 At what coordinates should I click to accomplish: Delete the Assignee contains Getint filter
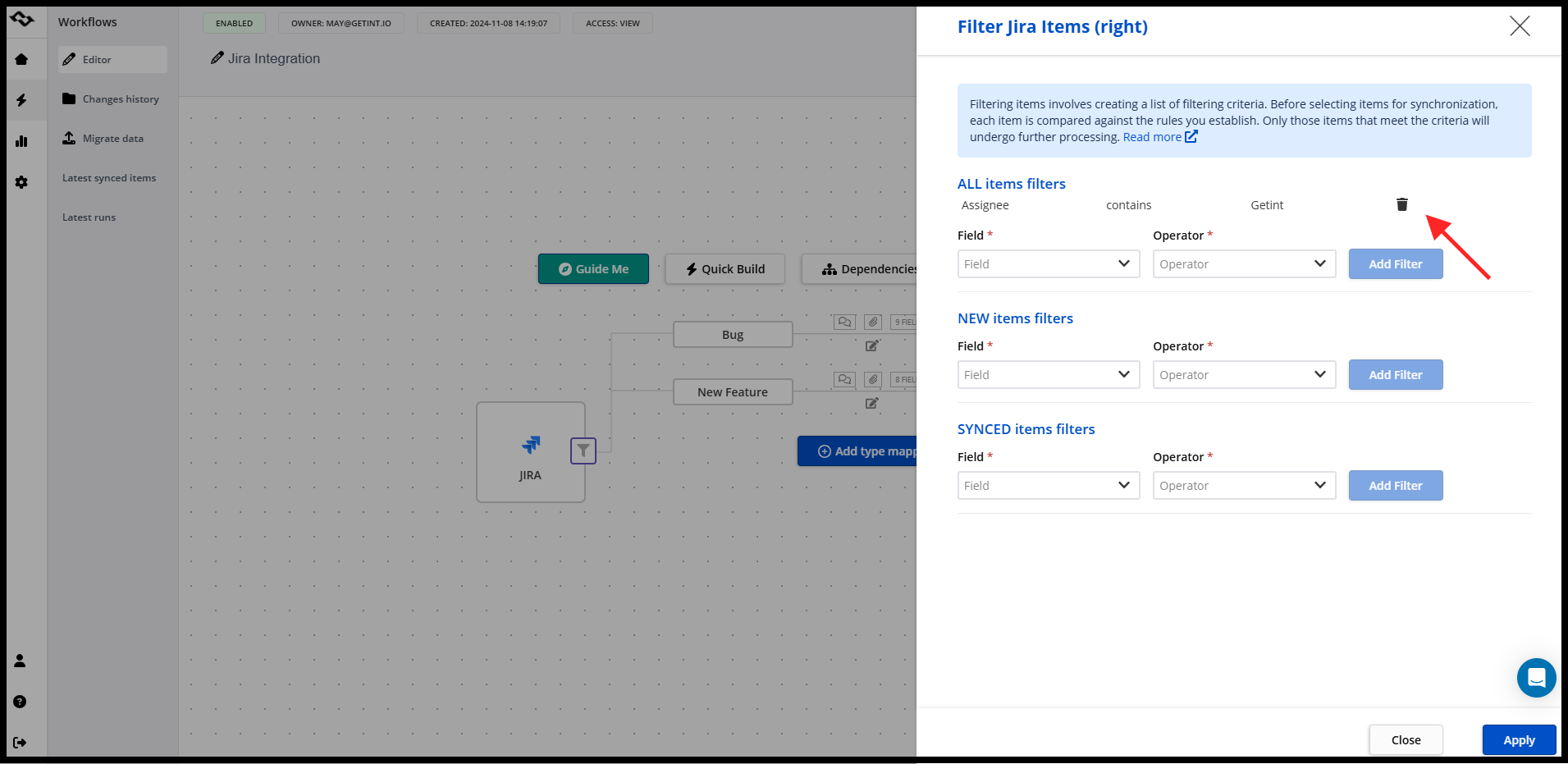[x=1401, y=204]
